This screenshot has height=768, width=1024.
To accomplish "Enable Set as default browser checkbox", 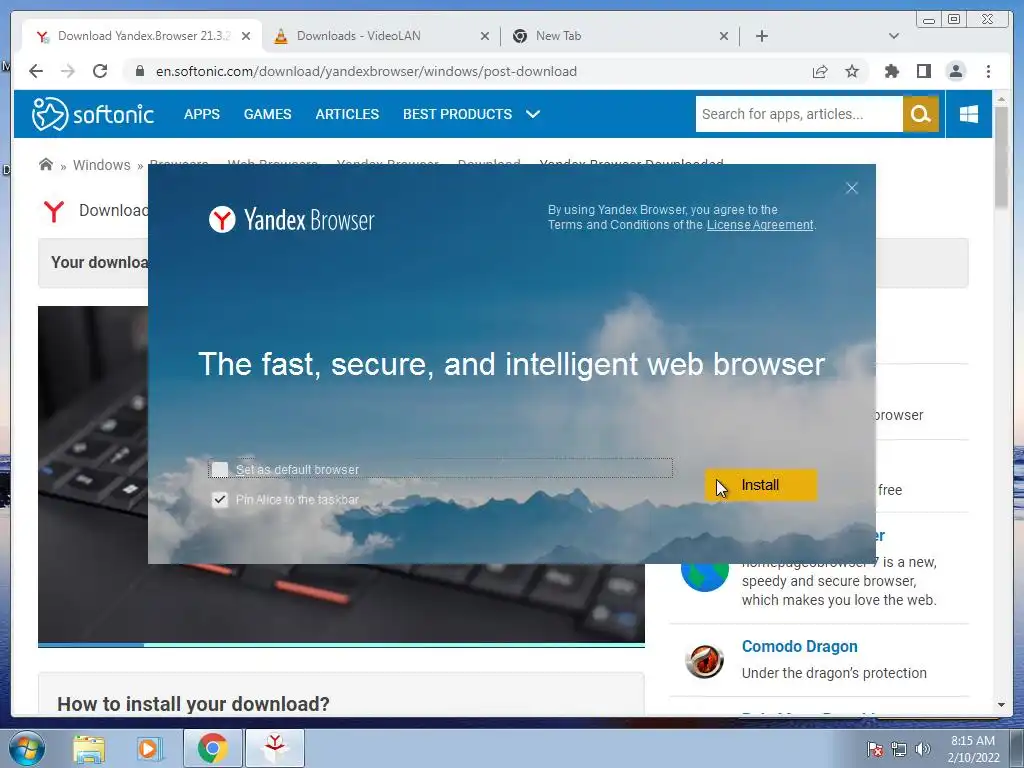I will (220, 470).
